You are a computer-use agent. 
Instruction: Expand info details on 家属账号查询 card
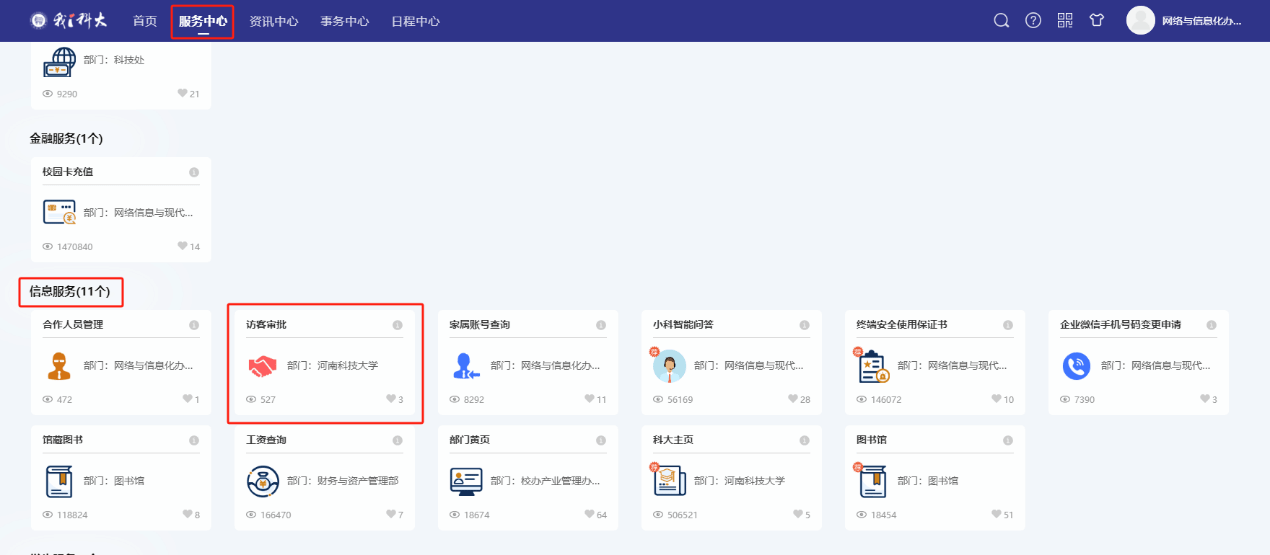[601, 325]
